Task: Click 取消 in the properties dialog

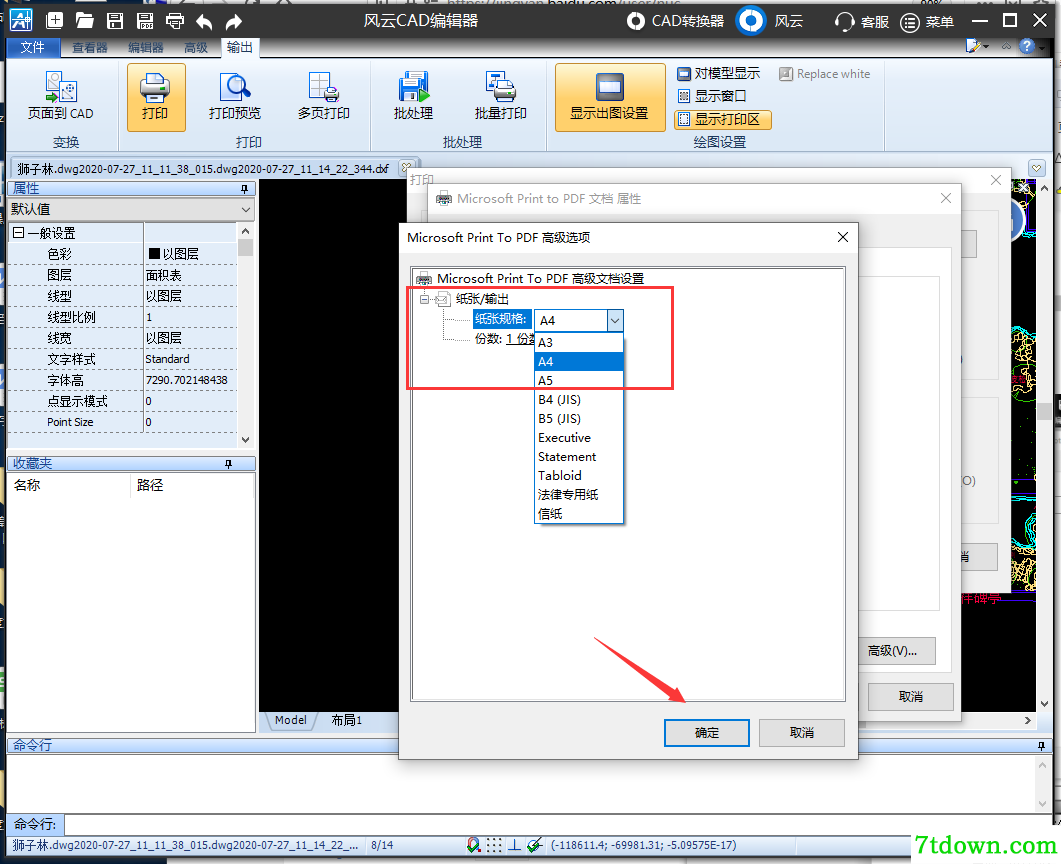Action: click(x=911, y=697)
